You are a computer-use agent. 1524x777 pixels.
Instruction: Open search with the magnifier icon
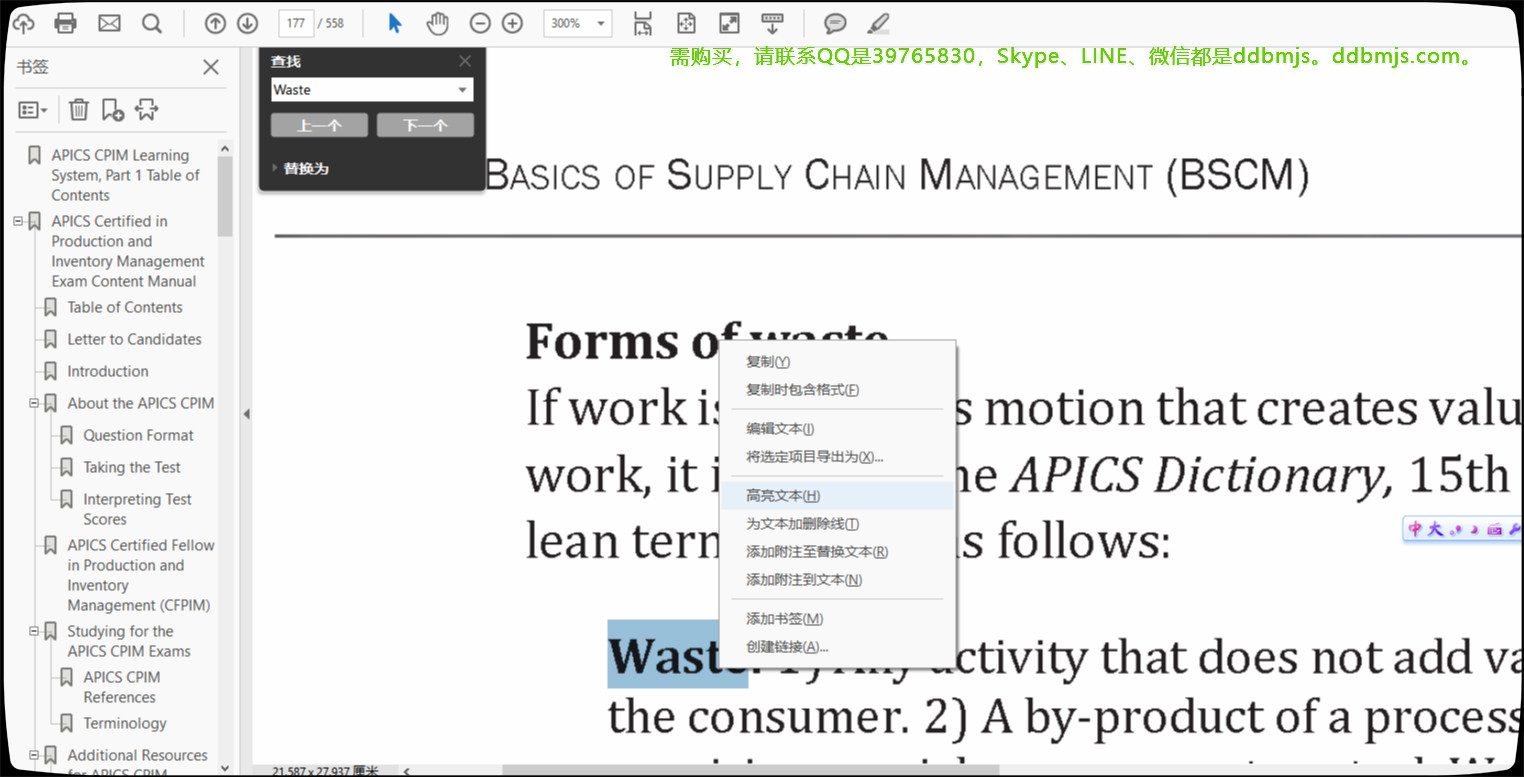152,23
